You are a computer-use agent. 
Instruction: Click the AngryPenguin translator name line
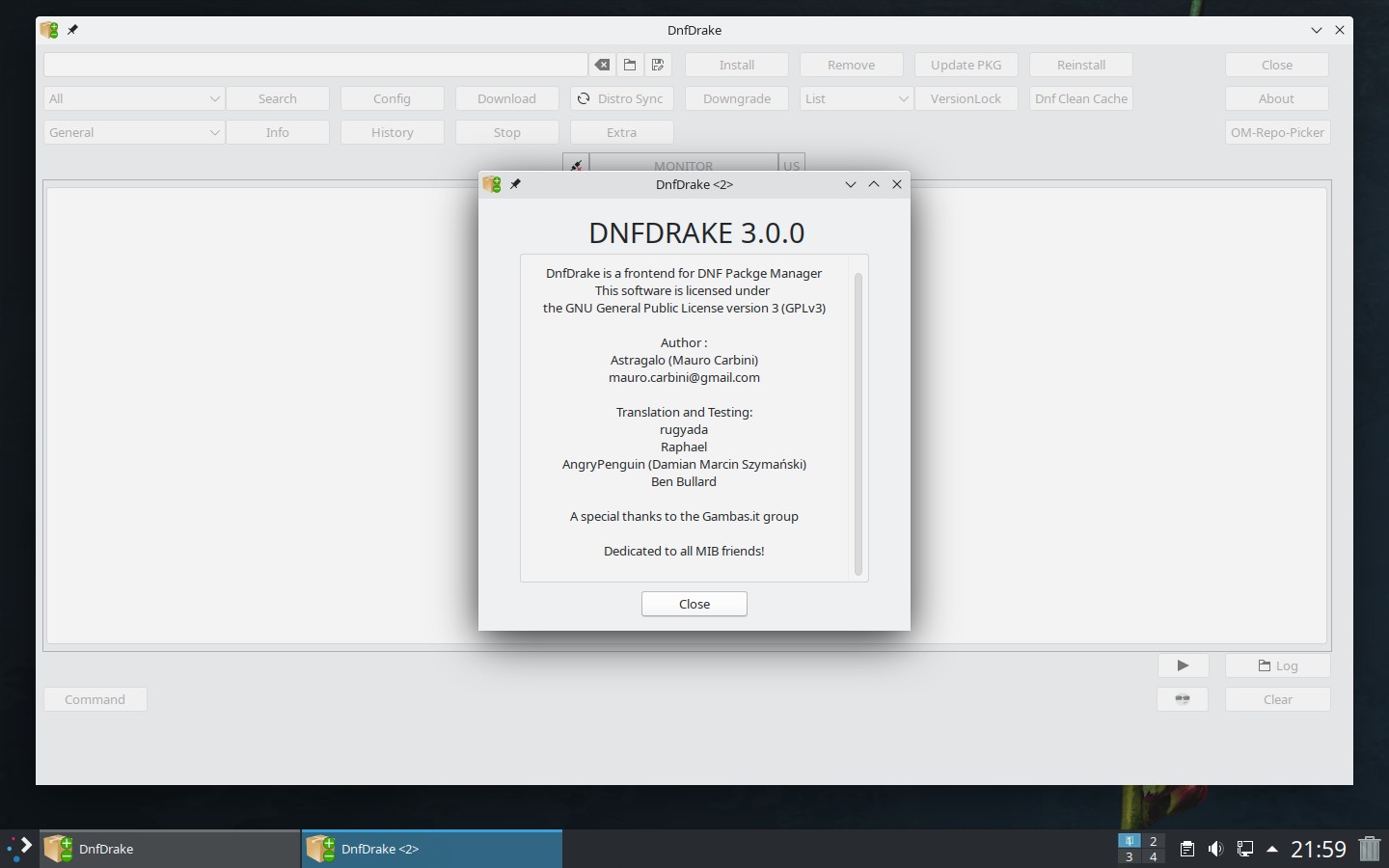[684, 464]
